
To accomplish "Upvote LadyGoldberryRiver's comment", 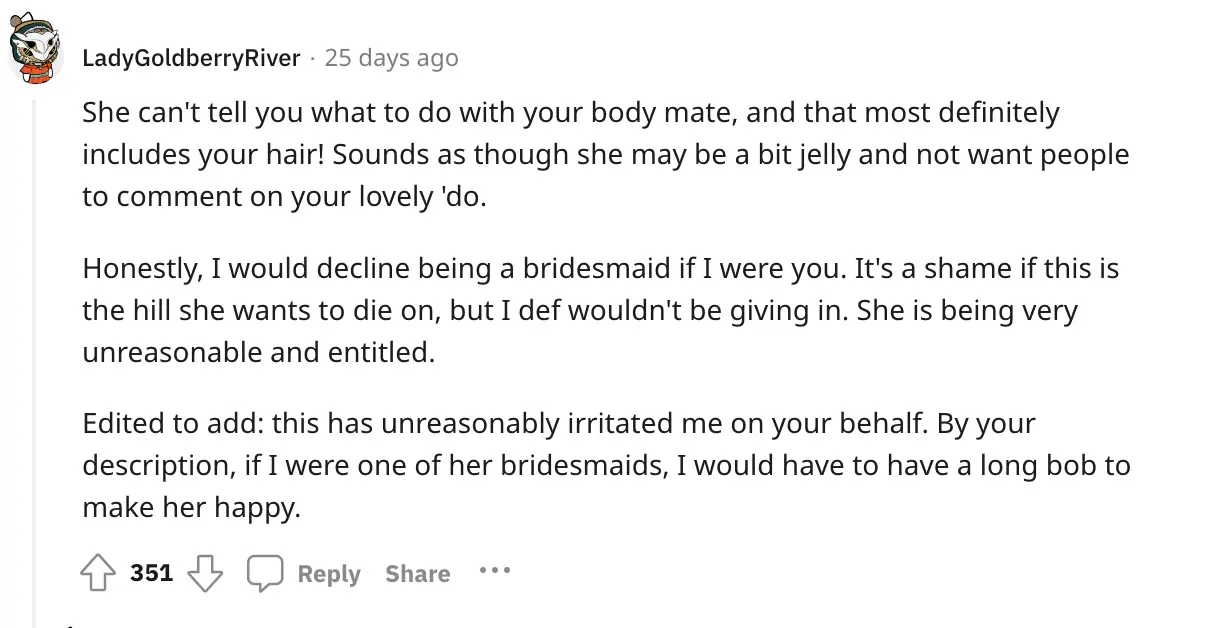I will tap(99, 573).
